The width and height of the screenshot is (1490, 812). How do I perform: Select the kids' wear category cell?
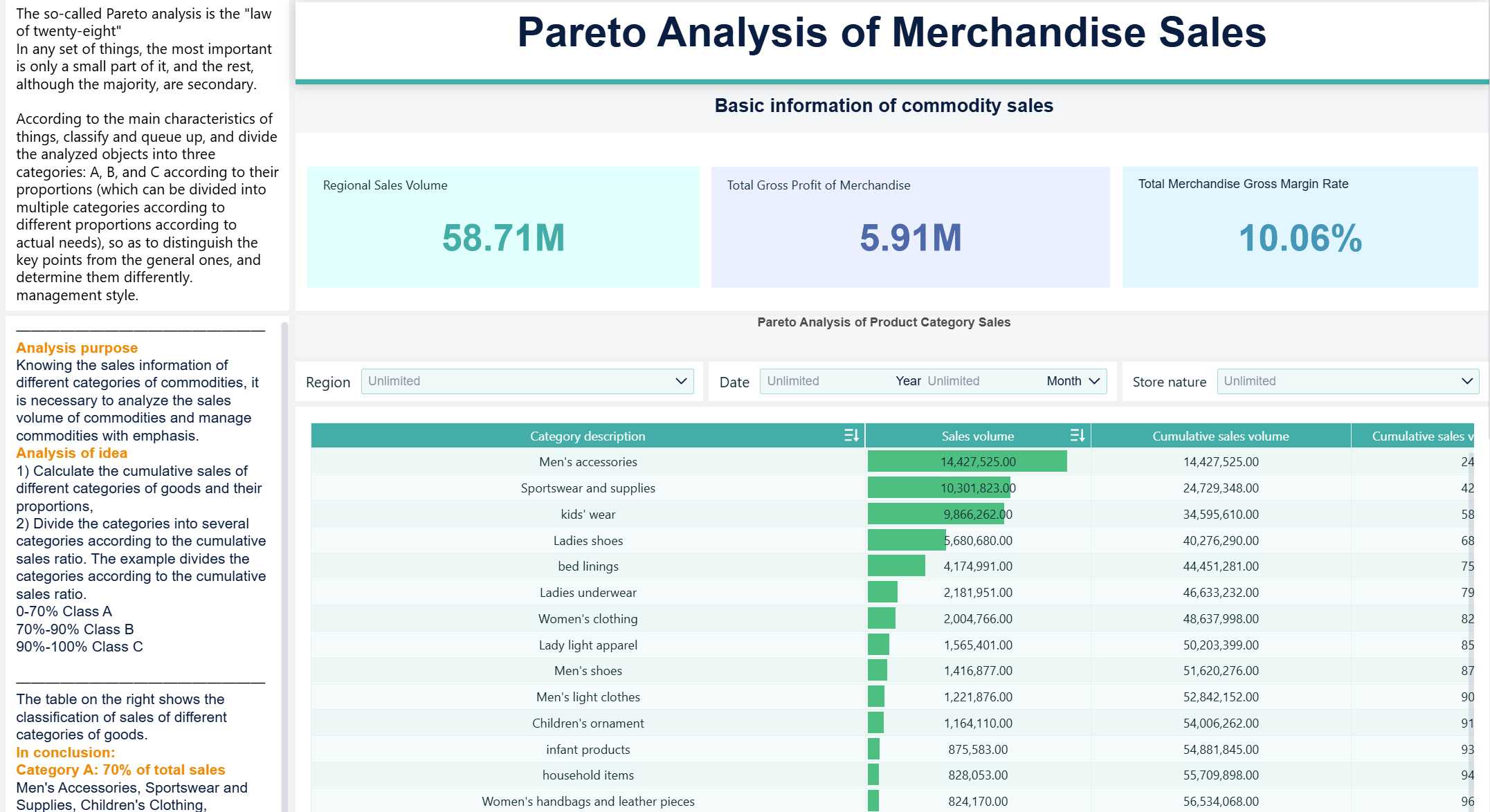(588, 514)
